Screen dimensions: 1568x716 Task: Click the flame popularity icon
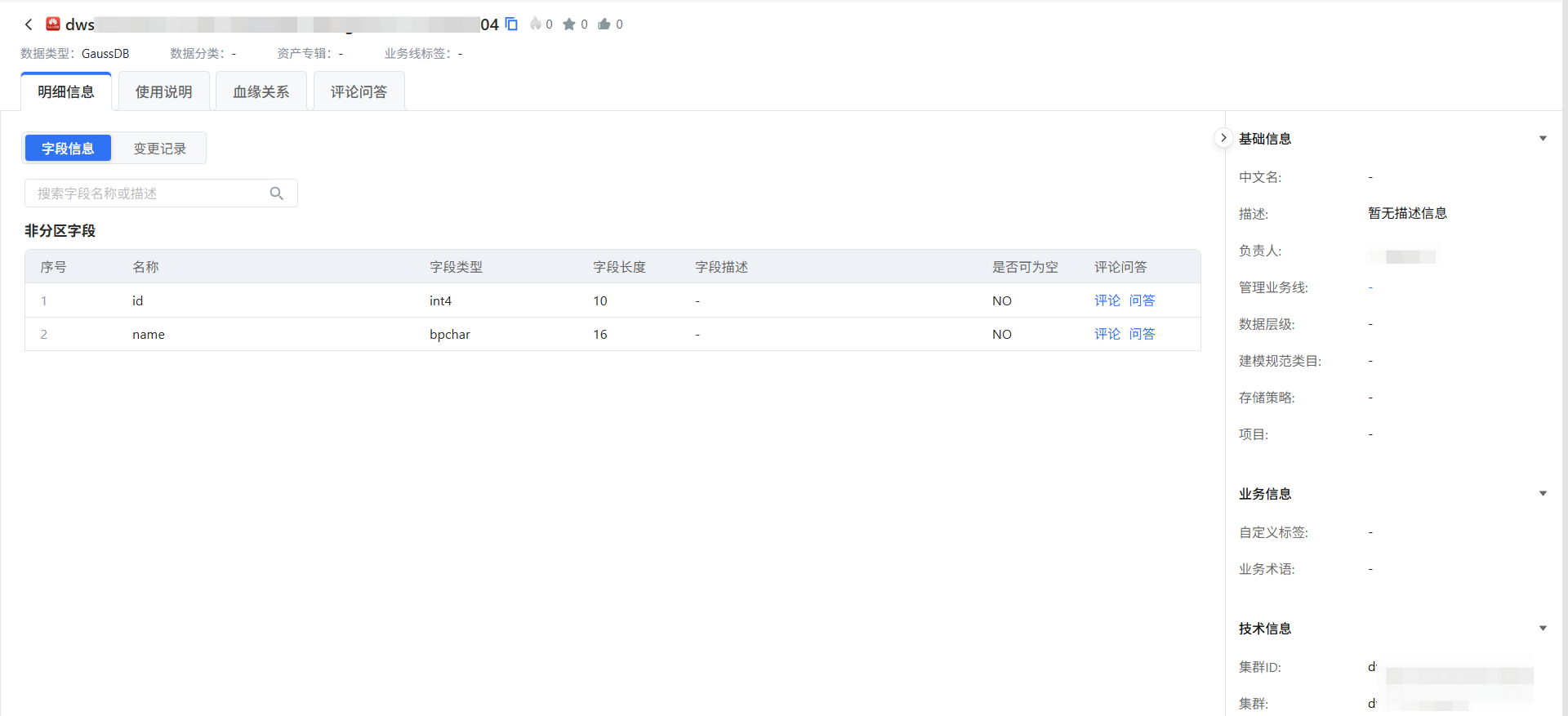(536, 24)
